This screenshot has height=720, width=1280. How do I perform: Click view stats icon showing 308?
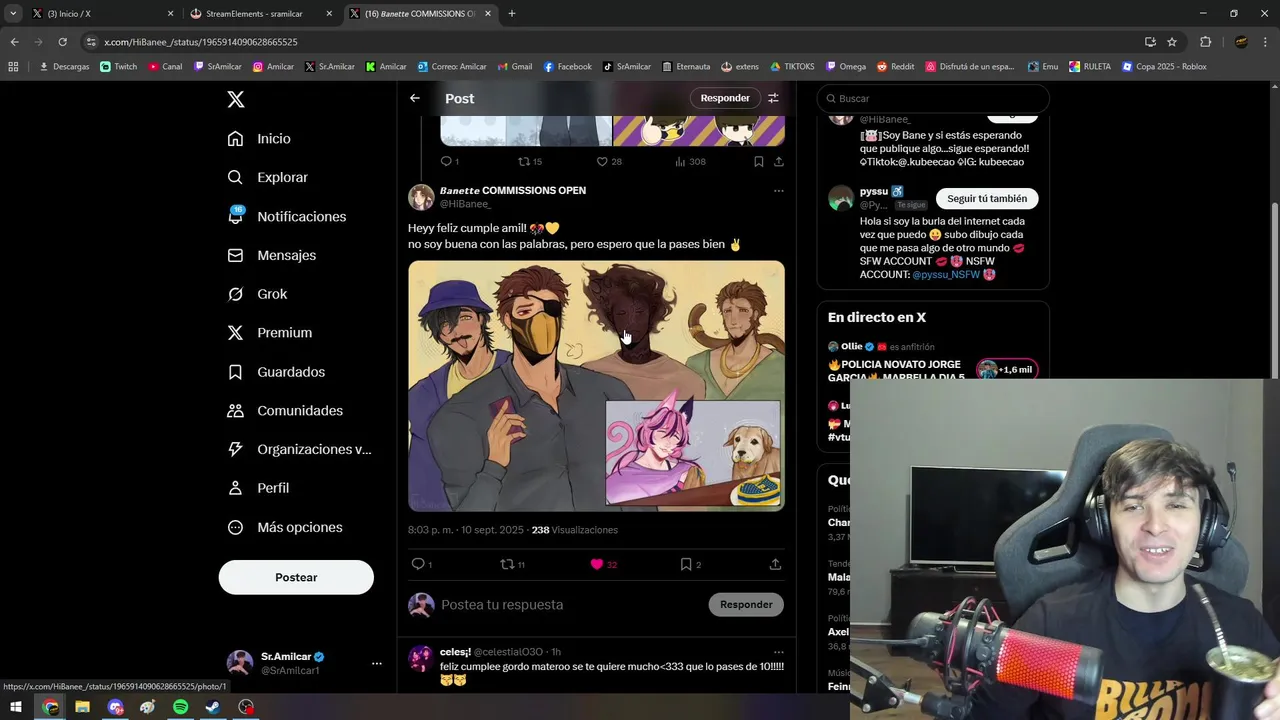pyautogui.click(x=680, y=161)
